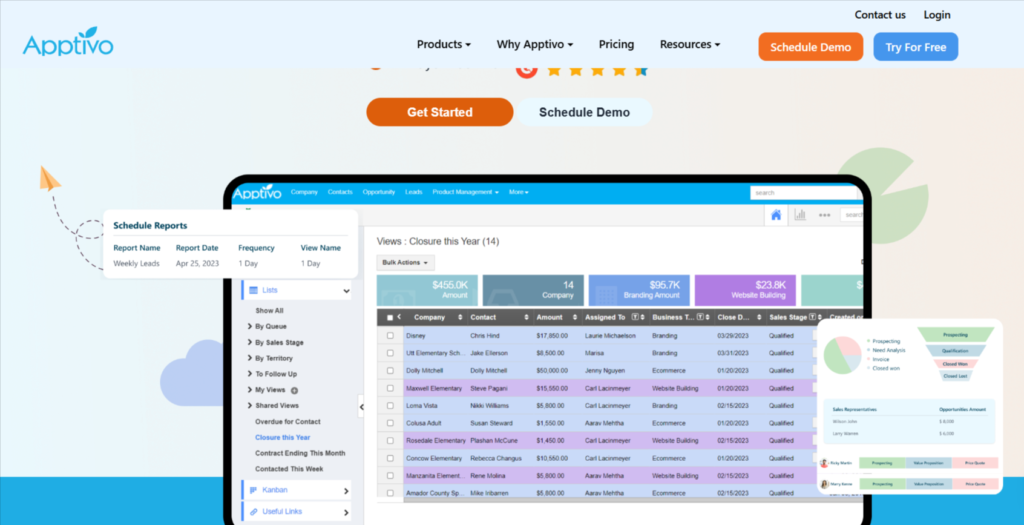Click the Useful Links chain icon
This screenshot has height=525, width=1024.
[x=253, y=511]
